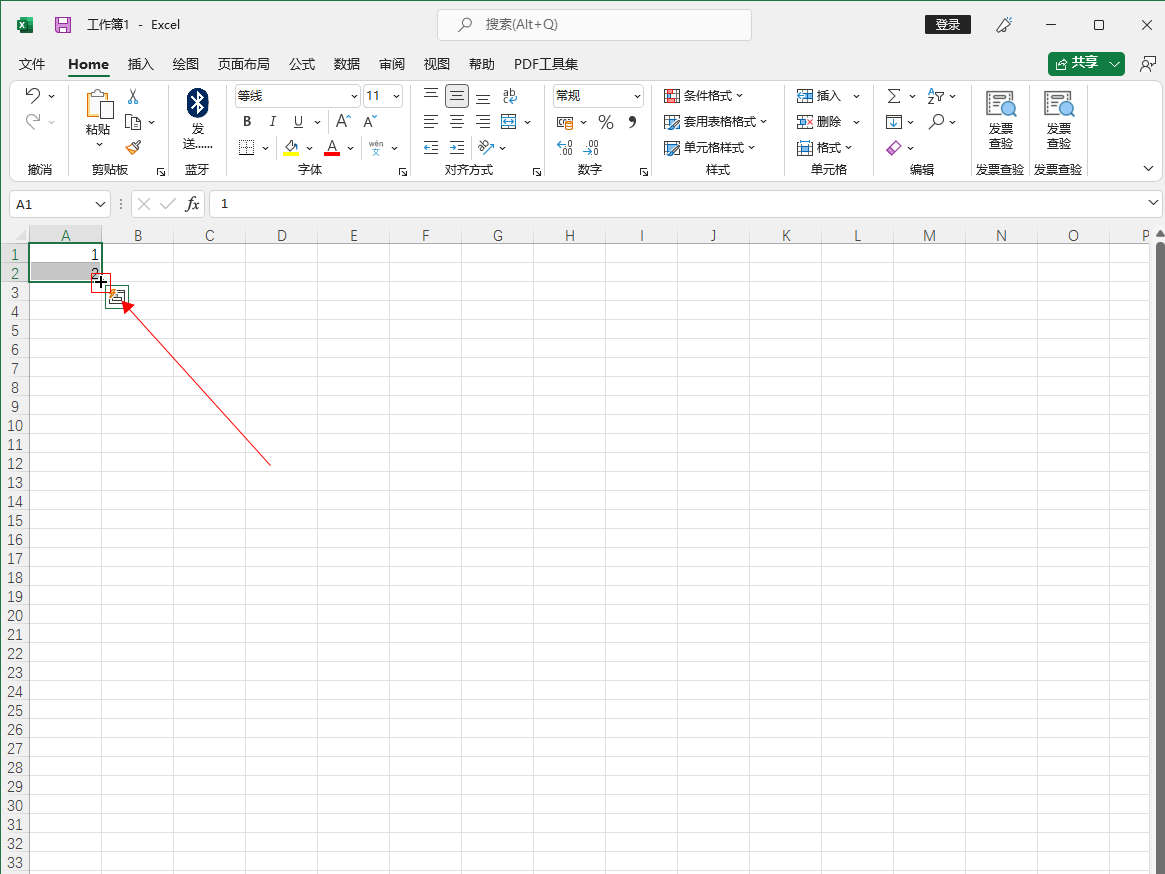The image size is (1165, 874).
Task: Click the 登录 sign-in button
Action: [947, 25]
